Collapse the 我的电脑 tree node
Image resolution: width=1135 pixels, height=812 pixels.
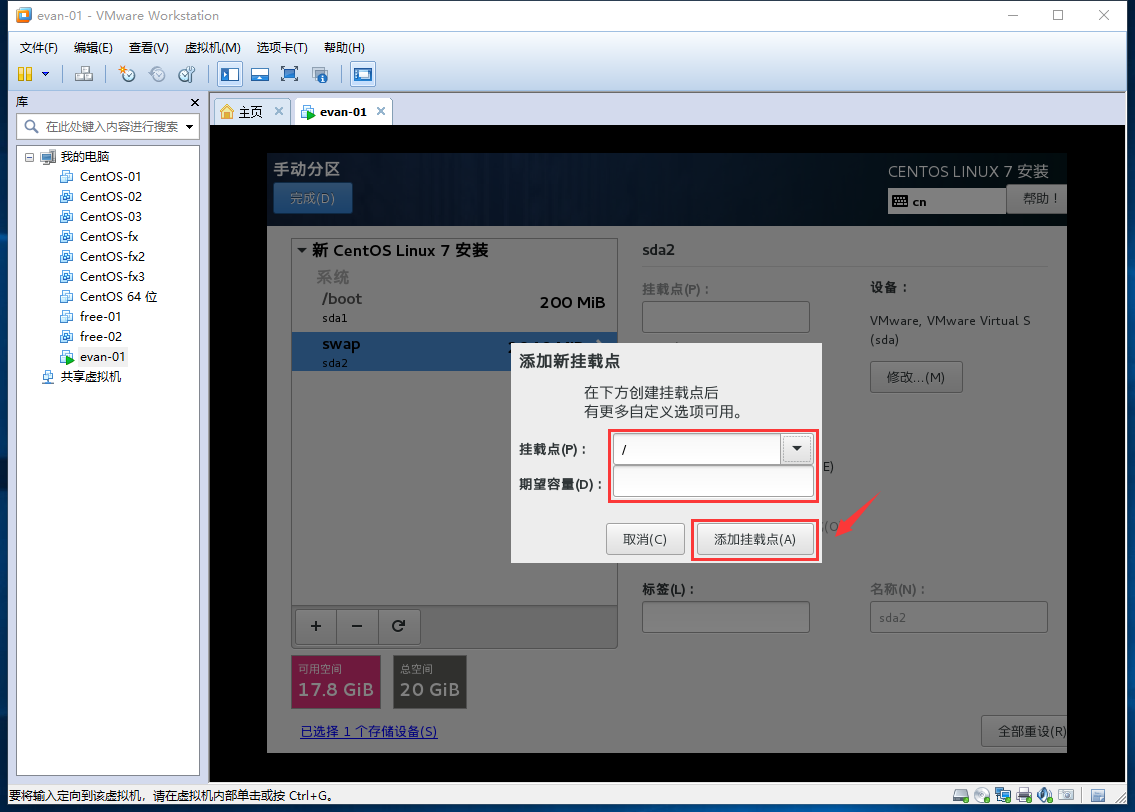pyautogui.click(x=29, y=157)
